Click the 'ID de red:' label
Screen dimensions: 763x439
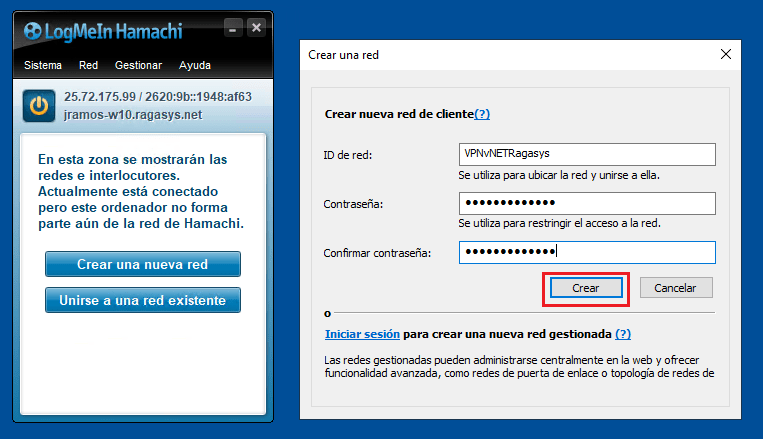pyautogui.click(x=347, y=155)
